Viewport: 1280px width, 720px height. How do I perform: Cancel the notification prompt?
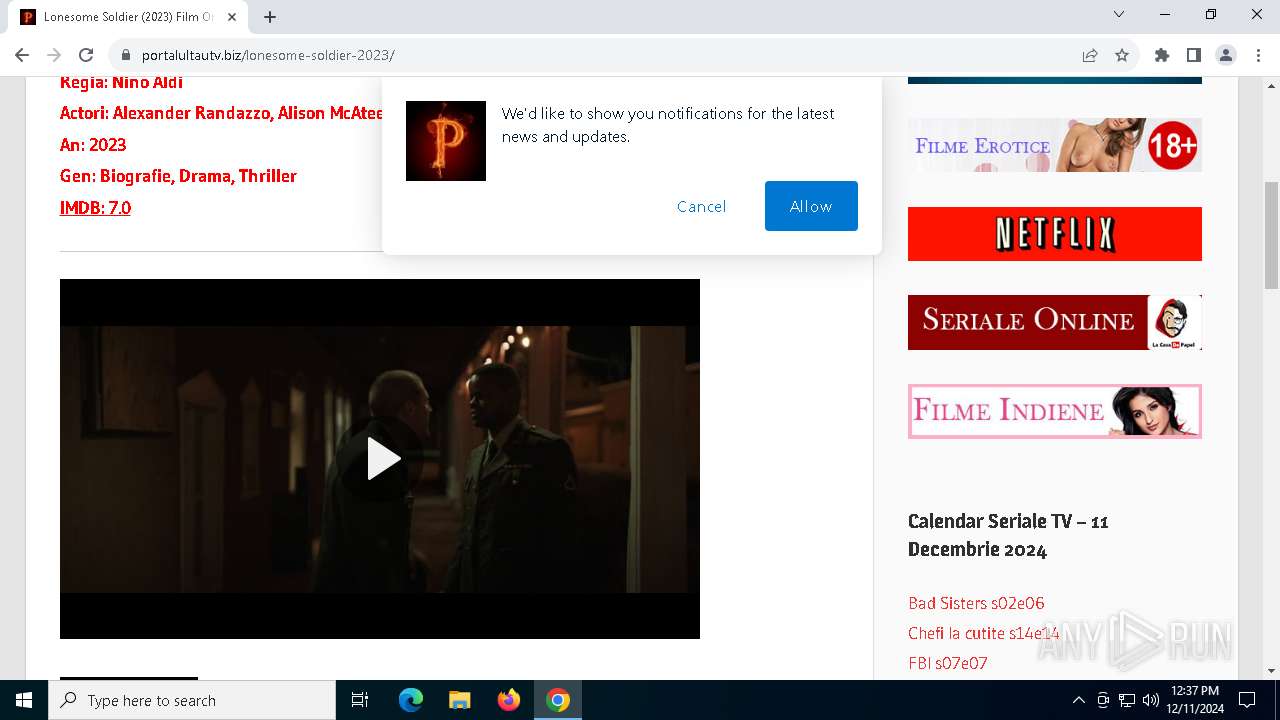[x=701, y=206]
